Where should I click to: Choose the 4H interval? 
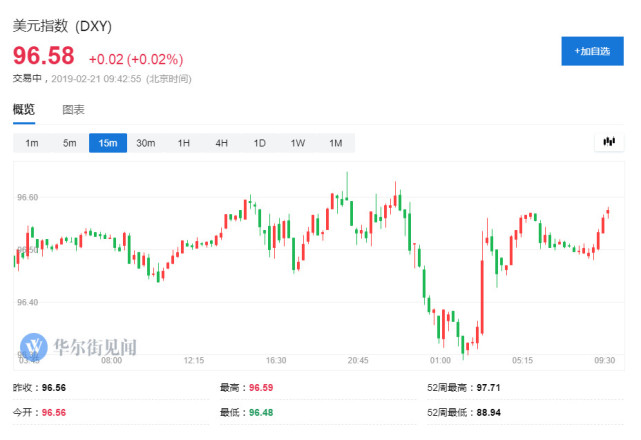pos(221,143)
